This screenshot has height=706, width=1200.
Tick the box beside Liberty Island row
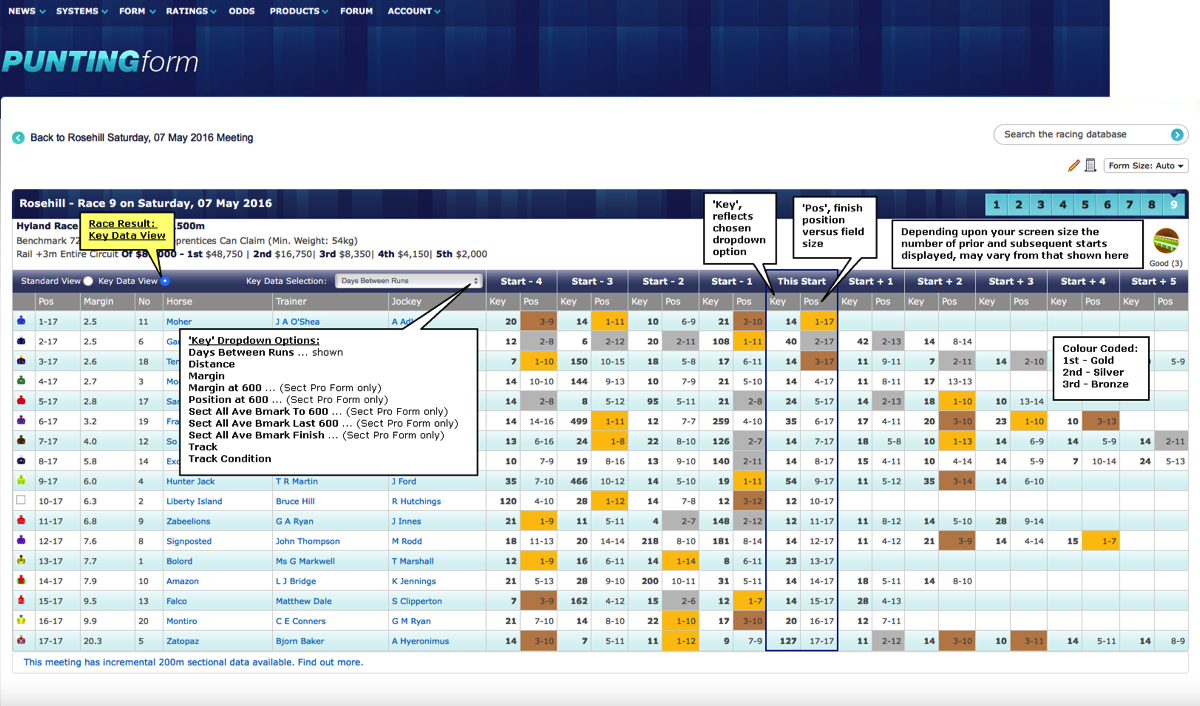point(21,501)
